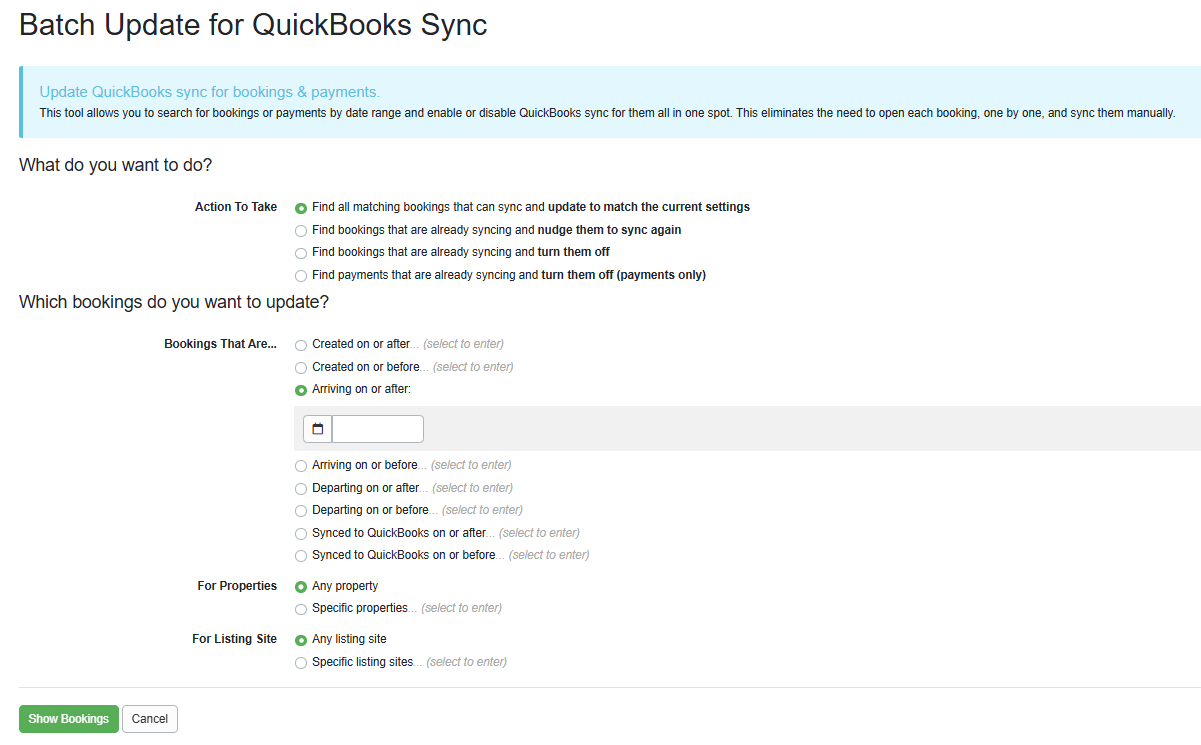Select 'Departing on or after' option
Image resolution: width=1201 pixels, height=745 pixels.
coord(301,487)
